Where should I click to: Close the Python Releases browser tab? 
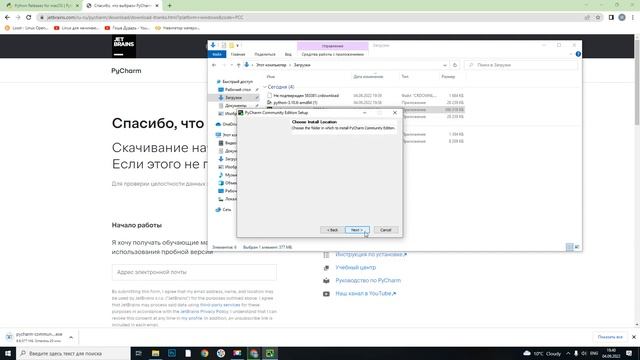pos(77,6)
